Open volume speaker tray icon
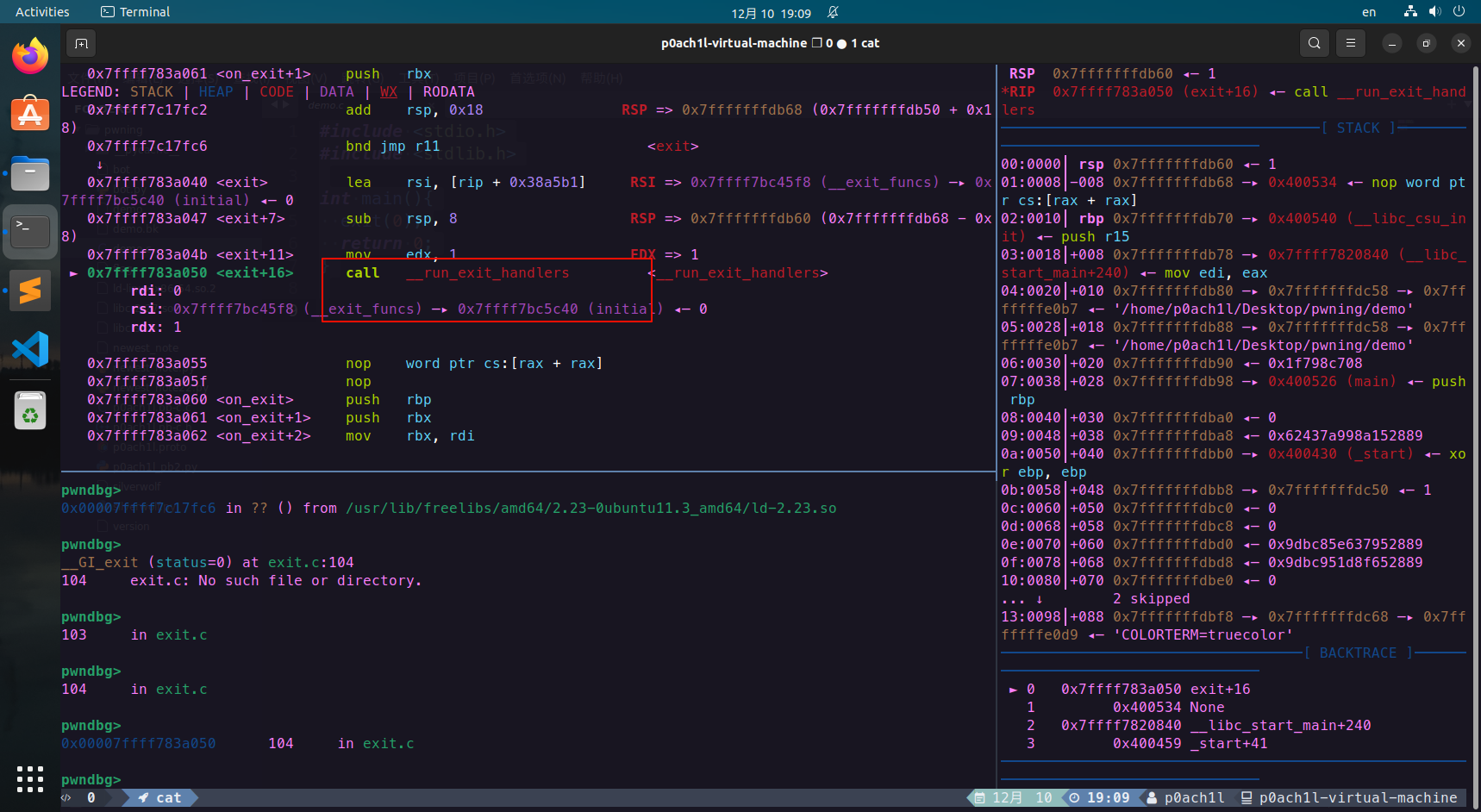 (1434, 11)
